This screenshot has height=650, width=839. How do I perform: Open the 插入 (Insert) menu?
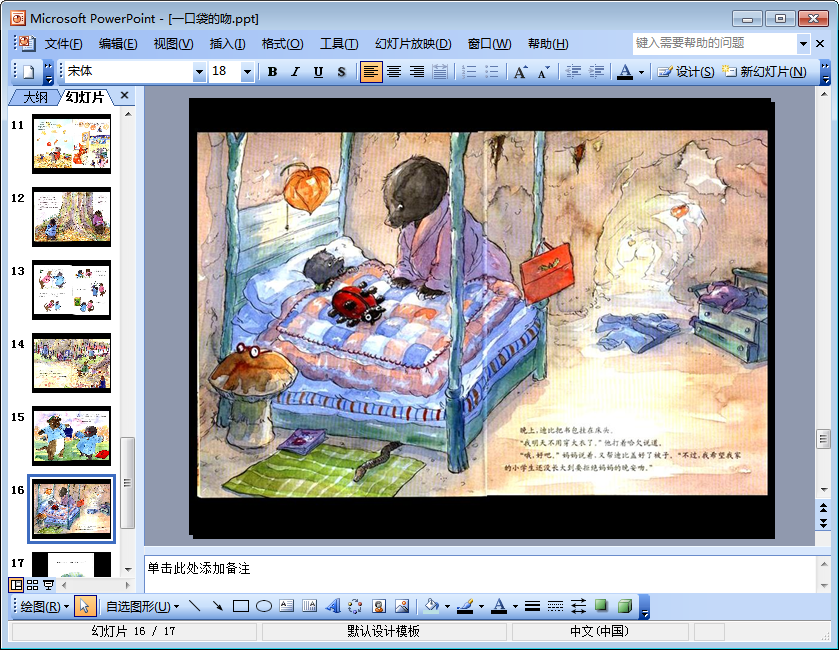(227, 44)
